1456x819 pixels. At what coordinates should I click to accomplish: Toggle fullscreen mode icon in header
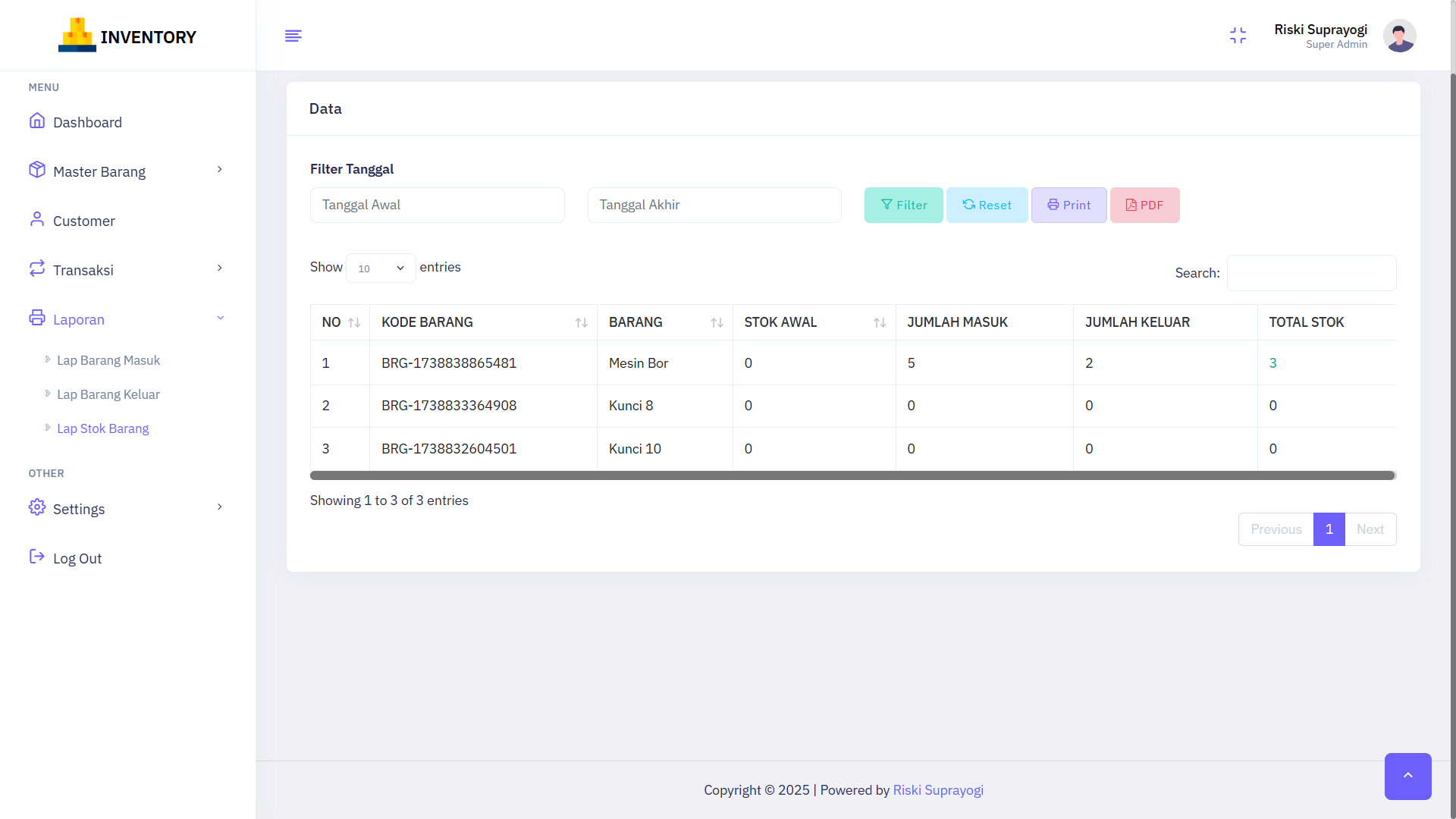pos(1238,36)
